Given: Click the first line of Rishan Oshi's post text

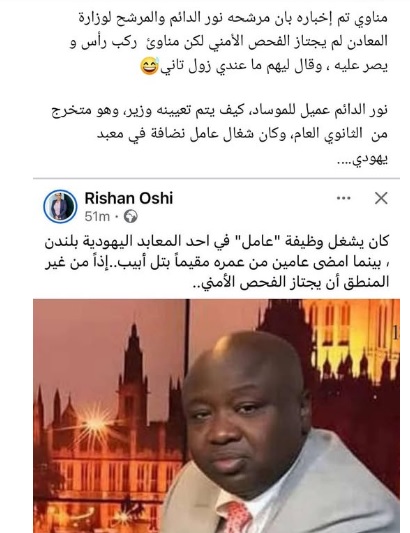Looking at the screenshot, I should (x=216, y=242).
